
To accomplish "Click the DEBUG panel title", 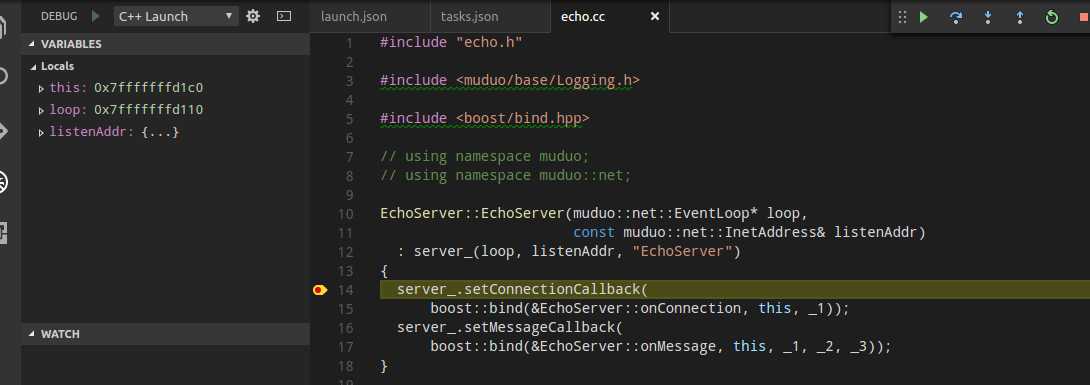I will (x=59, y=16).
